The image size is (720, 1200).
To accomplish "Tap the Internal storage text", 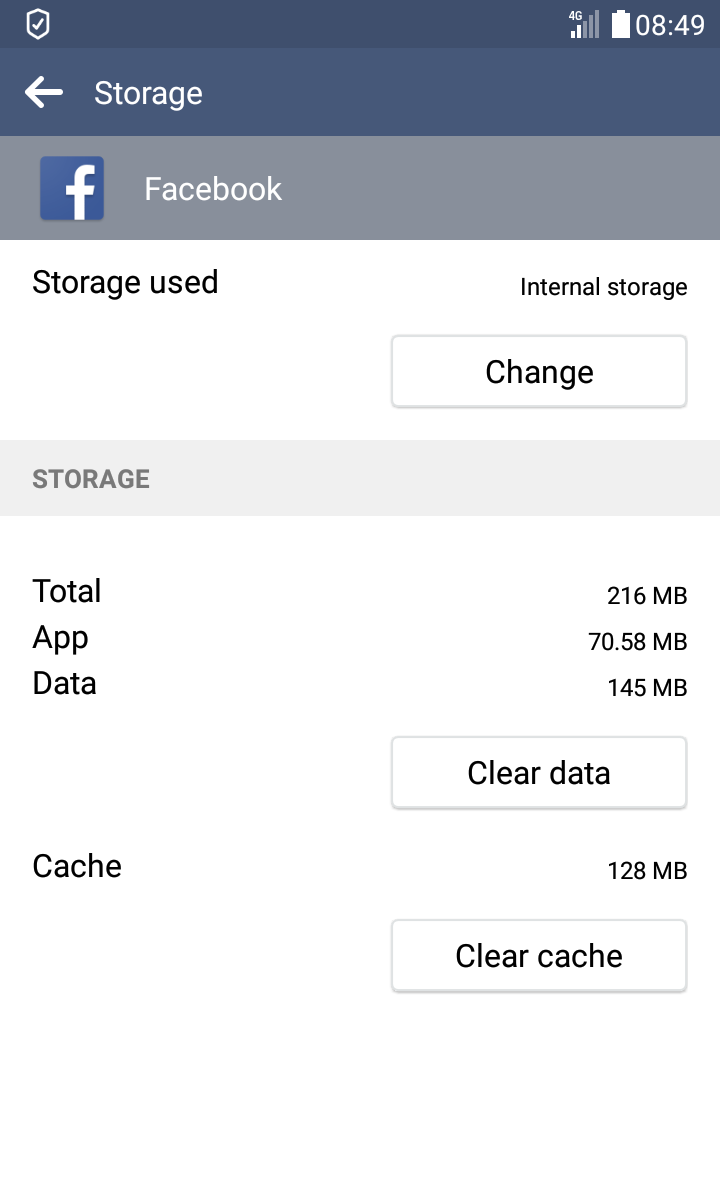I will click(x=604, y=288).
